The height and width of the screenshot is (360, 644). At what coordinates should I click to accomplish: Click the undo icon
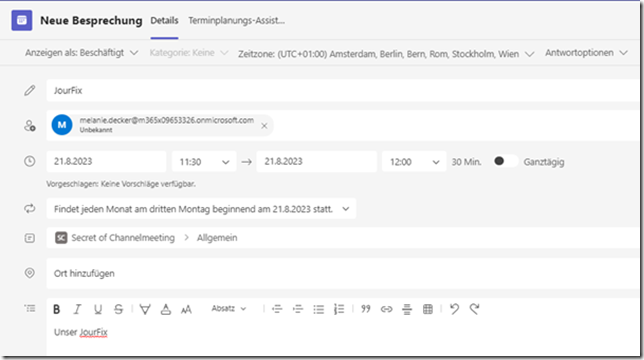(454, 309)
